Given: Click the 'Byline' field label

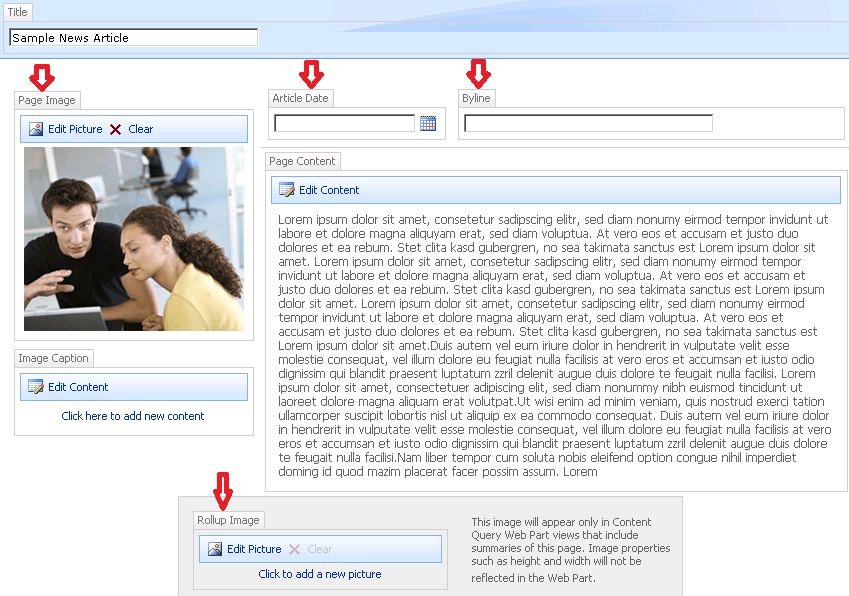Looking at the screenshot, I should tap(476, 98).
